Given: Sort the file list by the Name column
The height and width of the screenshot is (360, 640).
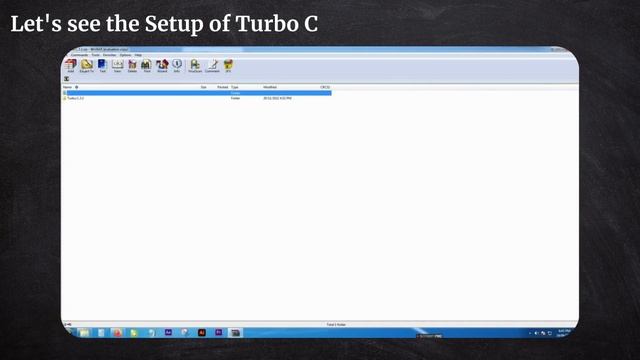Looking at the screenshot, I should pos(67,87).
